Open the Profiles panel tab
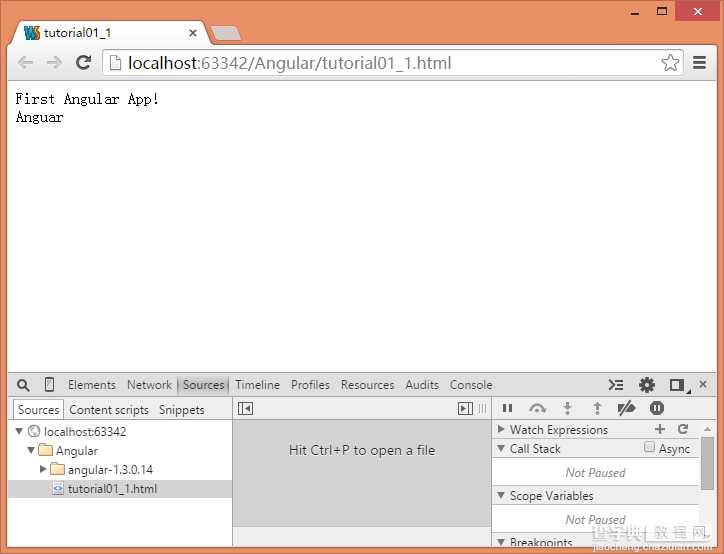This screenshot has height=554, width=724. click(x=310, y=385)
